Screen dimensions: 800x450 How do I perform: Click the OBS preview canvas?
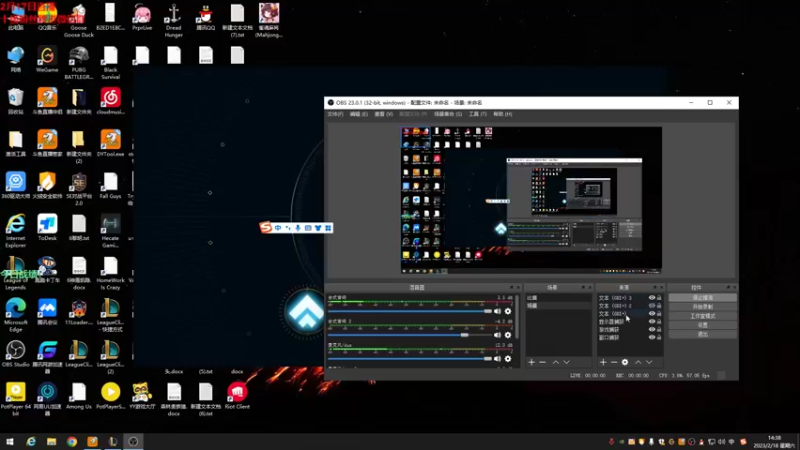click(531, 200)
